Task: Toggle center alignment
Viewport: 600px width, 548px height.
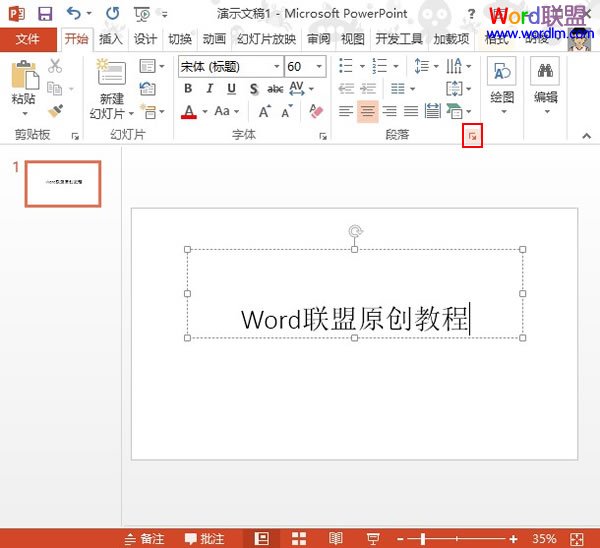Action: pyautogui.click(x=368, y=111)
